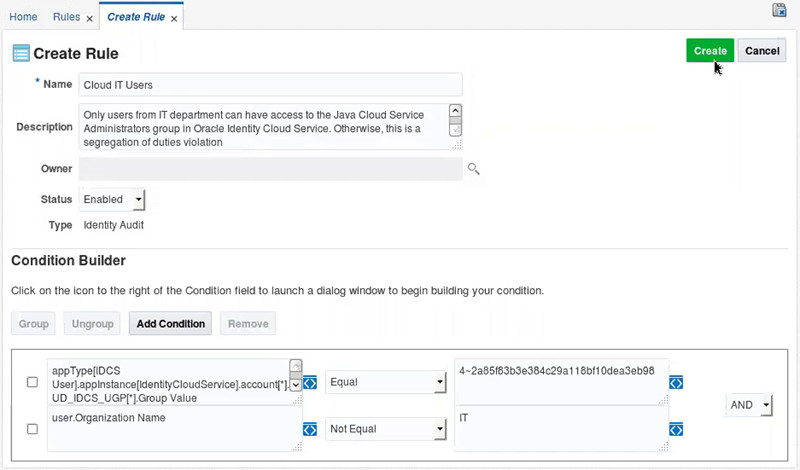Switch to the Rules tab
The image size is (800, 470).
tap(65, 18)
